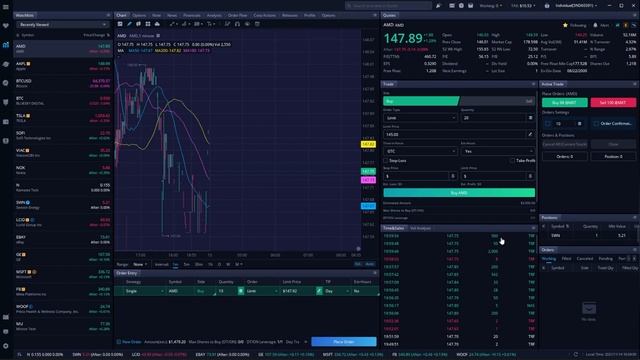Open the trend line tool dropdown in chart toolbar
Screen dimensions: 640x360
[173, 24]
